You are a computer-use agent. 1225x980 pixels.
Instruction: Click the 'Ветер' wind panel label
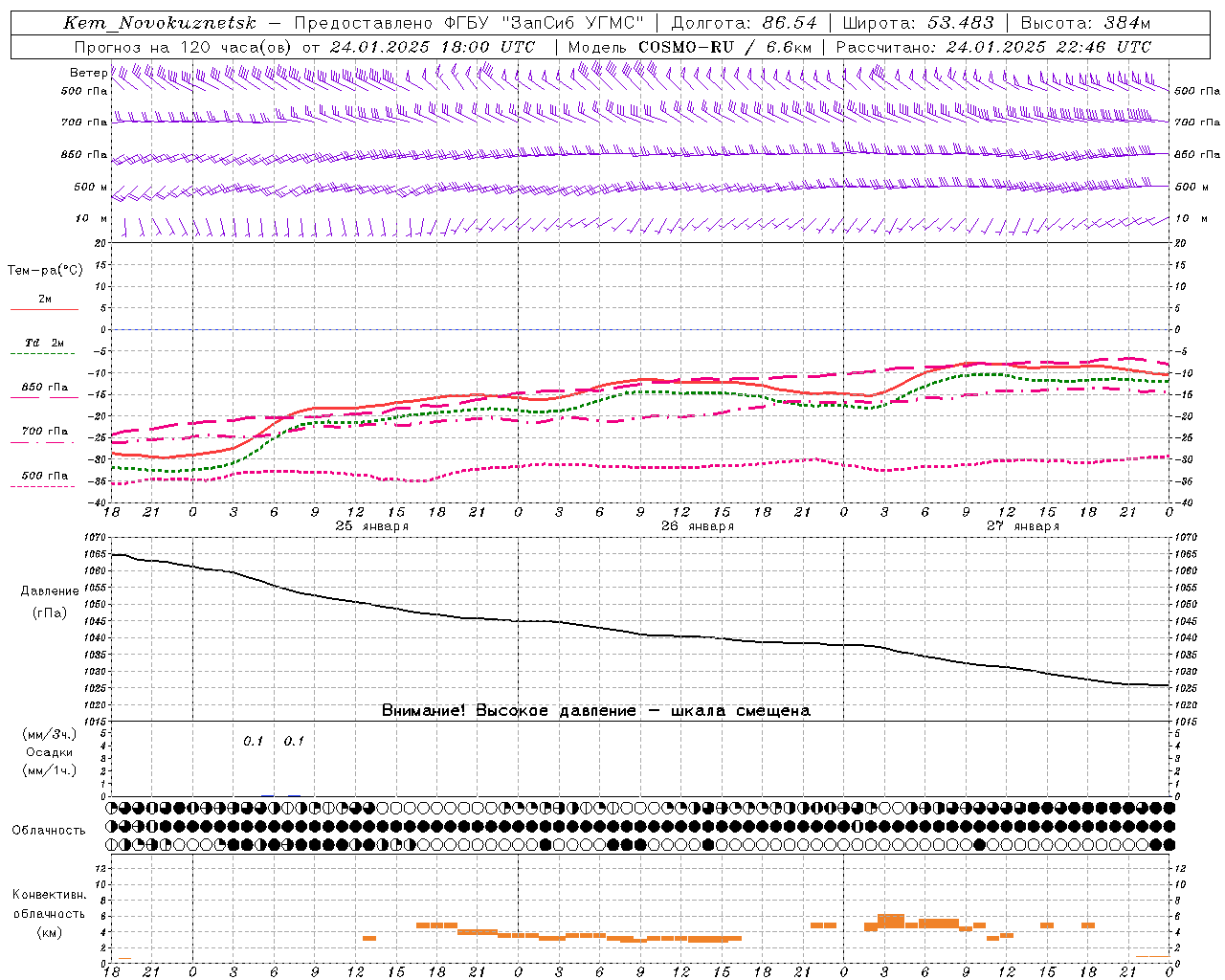pyautogui.click(x=88, y=73)
